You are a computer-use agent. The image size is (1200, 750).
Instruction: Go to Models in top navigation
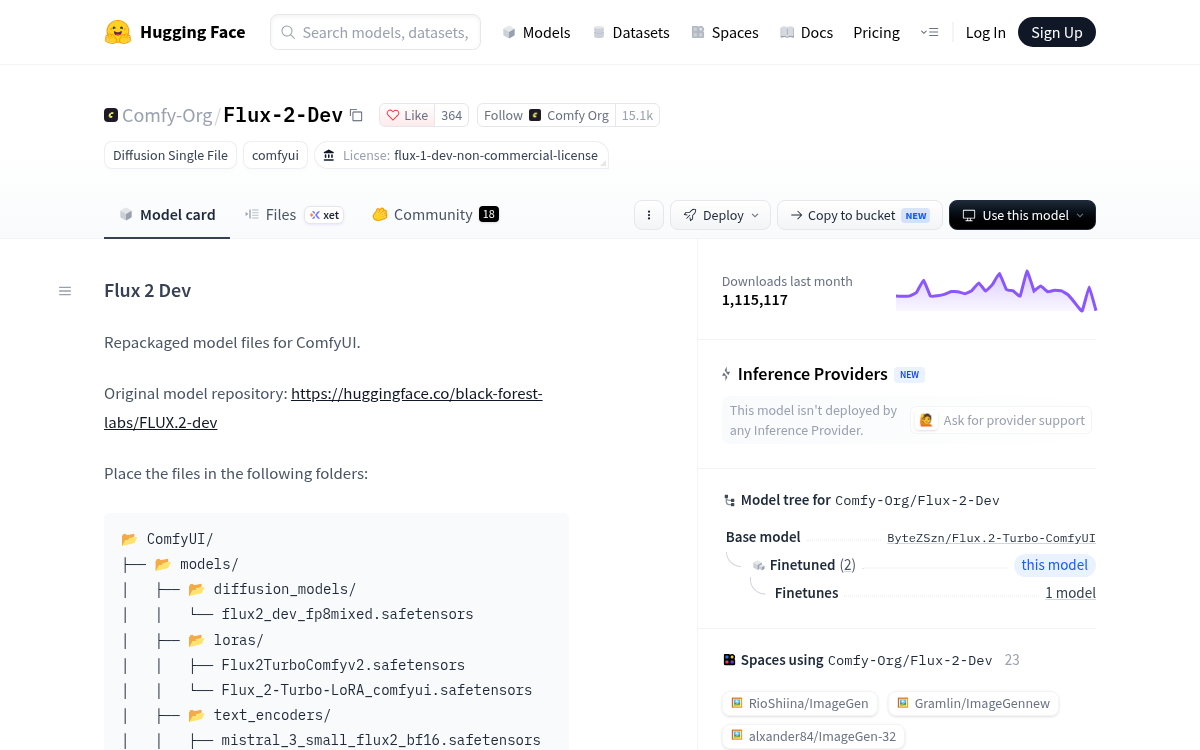(536, 32)
